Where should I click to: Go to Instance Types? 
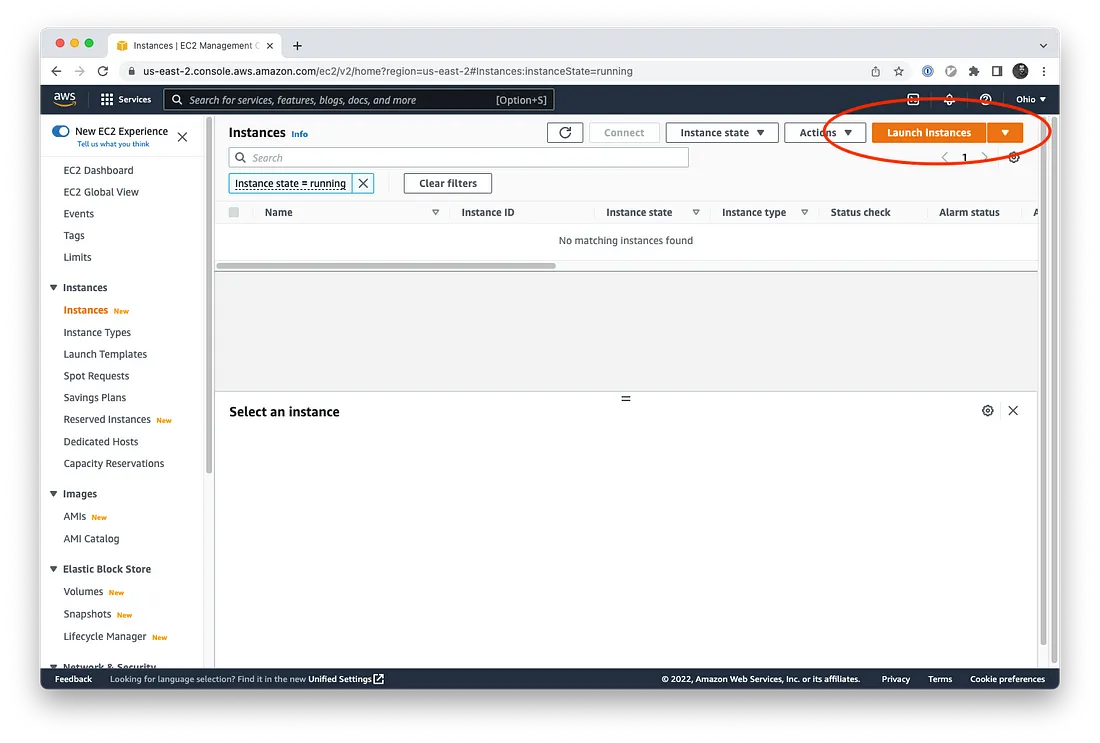[97, 333]
